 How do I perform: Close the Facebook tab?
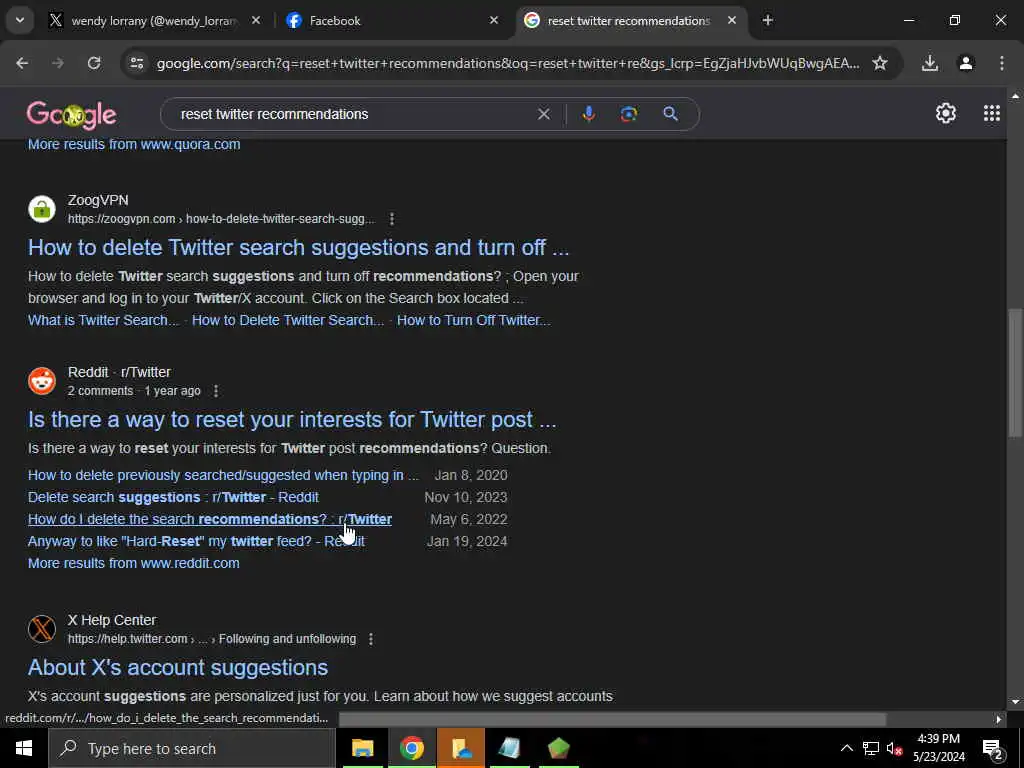point(494,21)
